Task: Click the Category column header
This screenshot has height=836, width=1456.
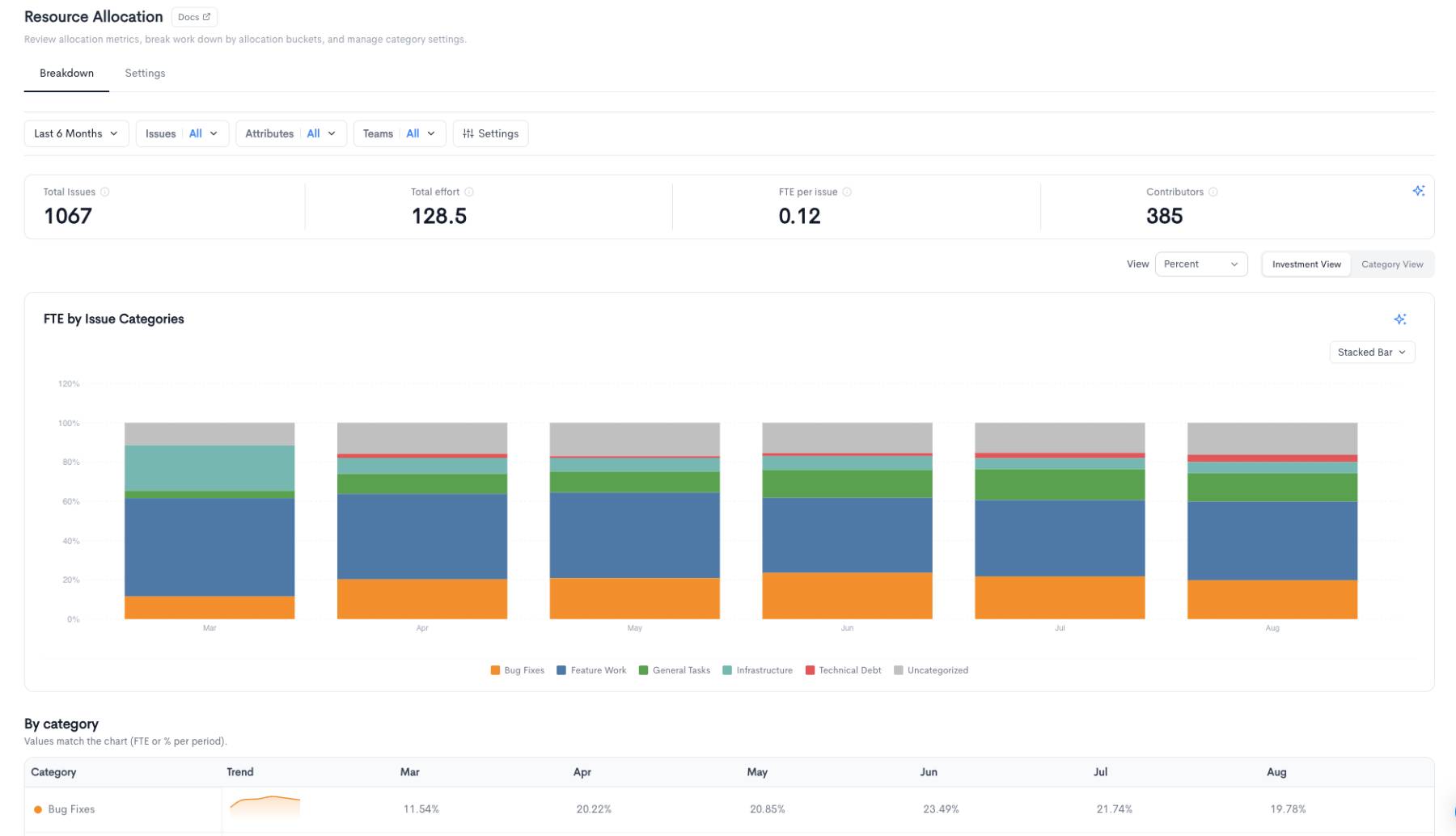Action: [53, 772]
